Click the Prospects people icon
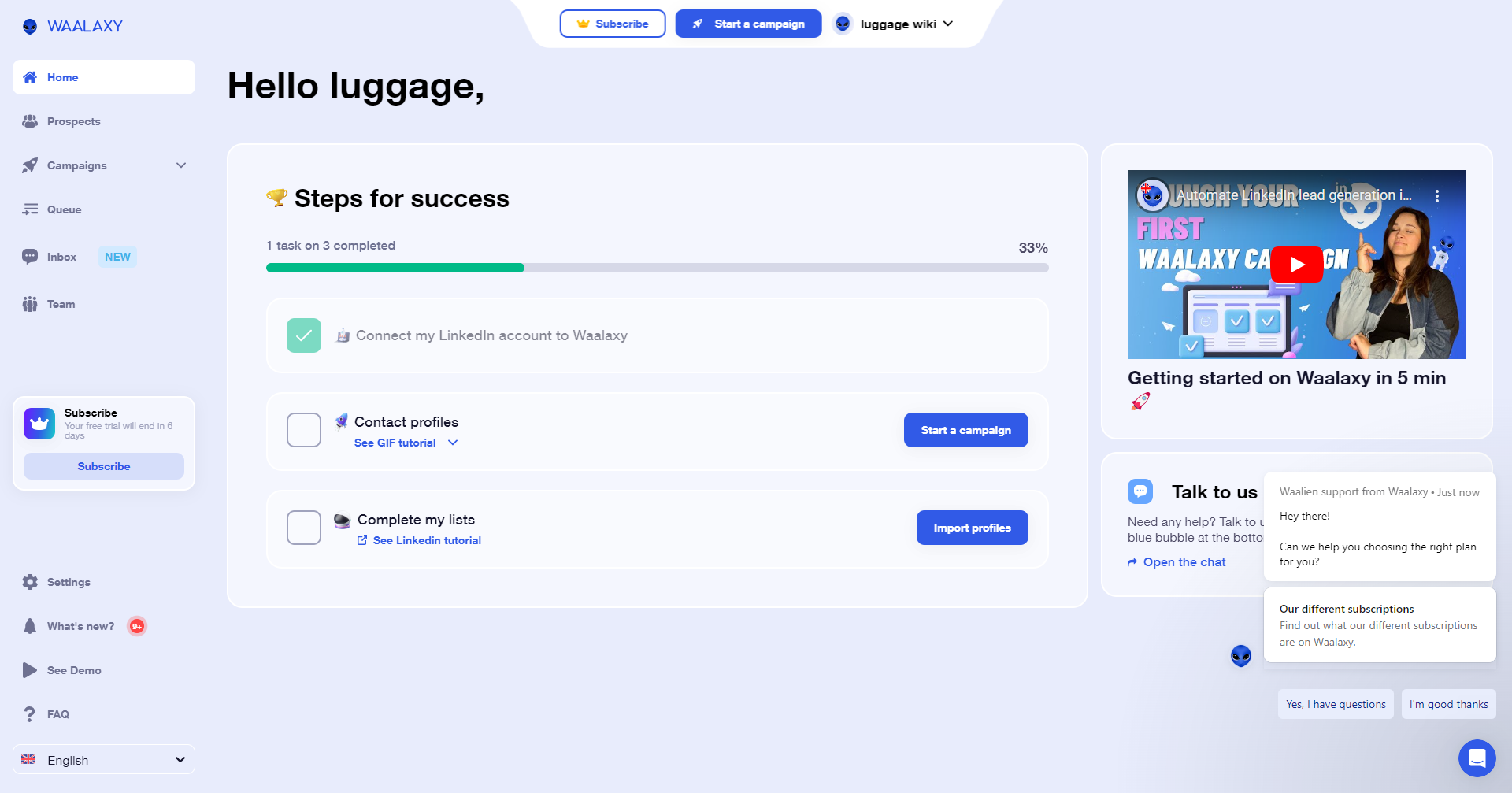 point(30,121)
